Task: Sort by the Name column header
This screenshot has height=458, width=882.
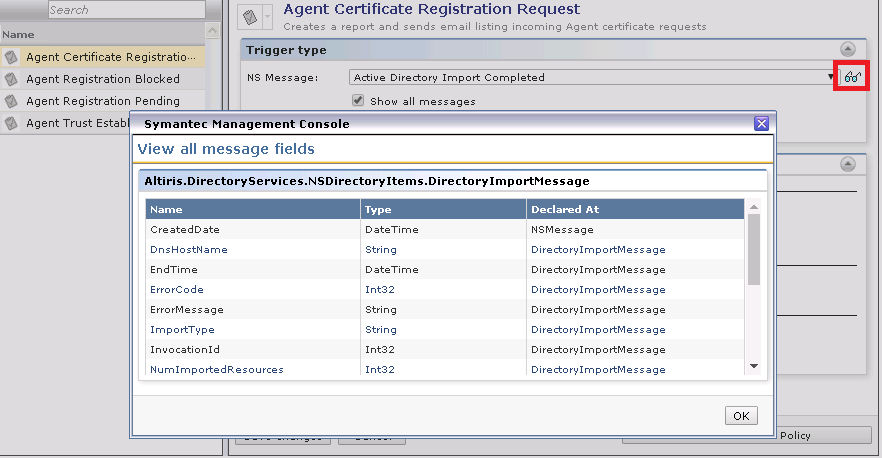Action: (252, 209)
